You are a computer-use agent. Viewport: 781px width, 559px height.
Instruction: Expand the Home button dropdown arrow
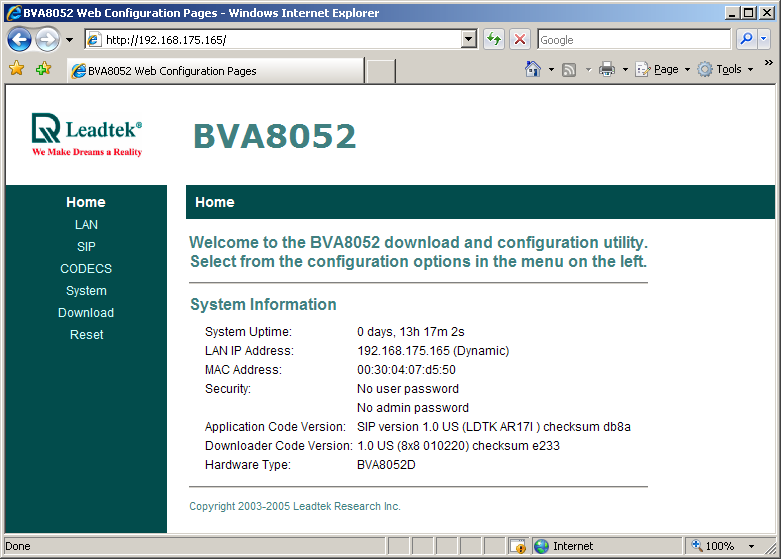click(x=551, y=69)
